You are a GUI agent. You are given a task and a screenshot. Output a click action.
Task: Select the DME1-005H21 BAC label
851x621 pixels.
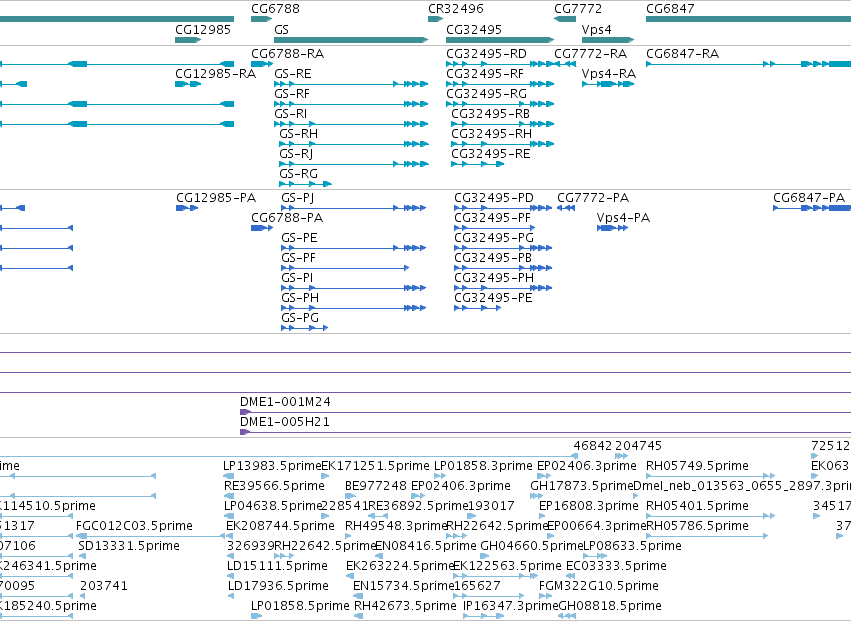(x=285, y=422)
